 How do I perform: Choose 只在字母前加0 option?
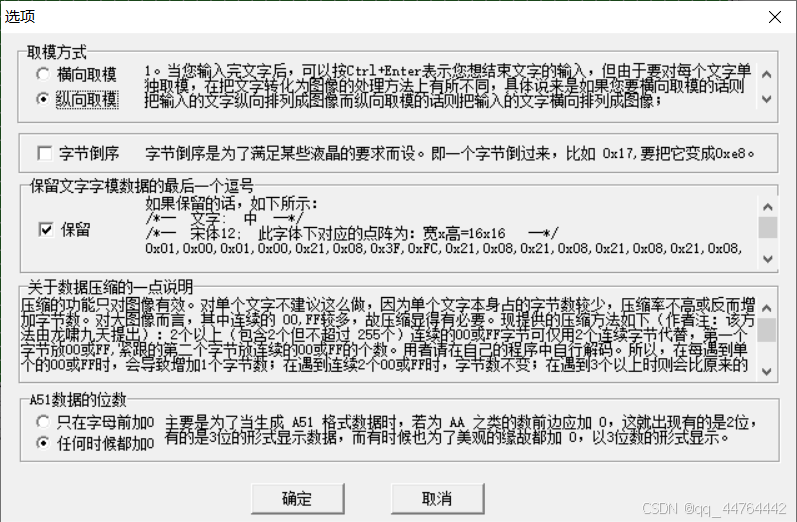coord(95,422)
